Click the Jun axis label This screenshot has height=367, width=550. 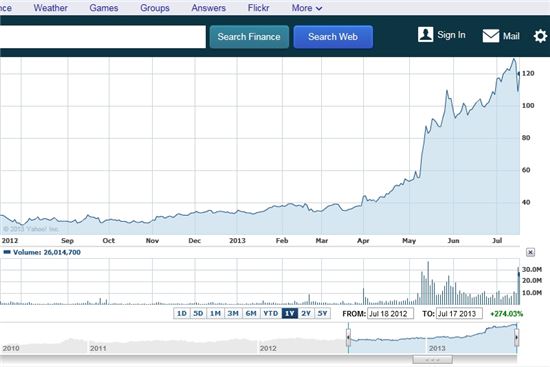pyautogui.click(x=454, y=241)
